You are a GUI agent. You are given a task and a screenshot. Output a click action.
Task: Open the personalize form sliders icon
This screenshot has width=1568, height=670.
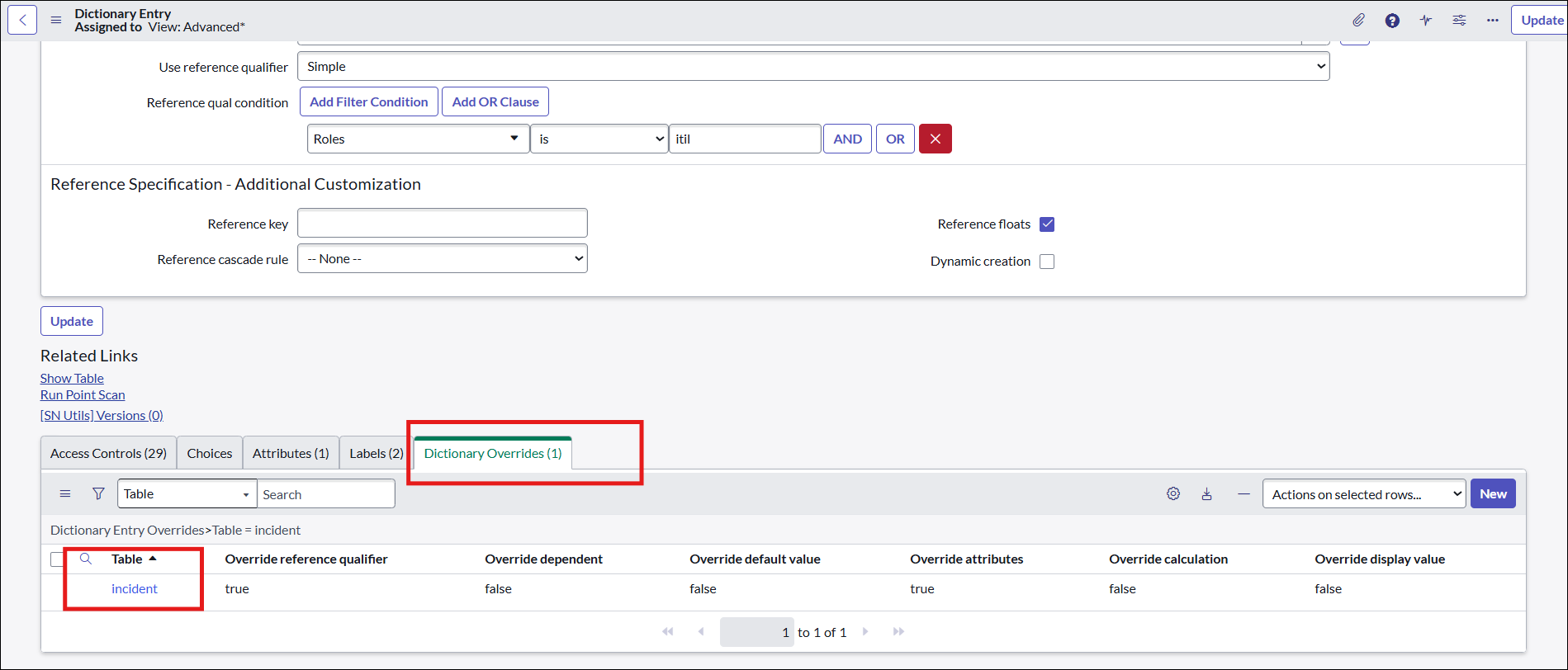pyautogui.click(x=1459, y=20)
